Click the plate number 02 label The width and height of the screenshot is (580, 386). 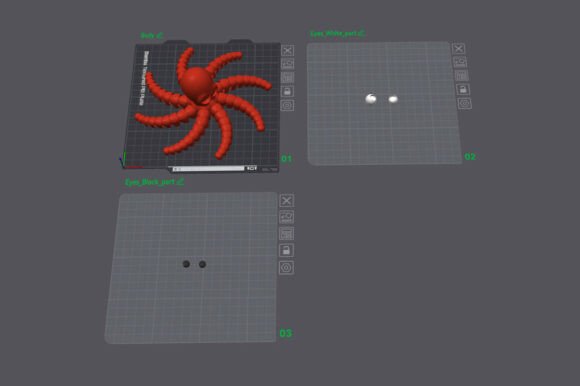tap(470, 157)
